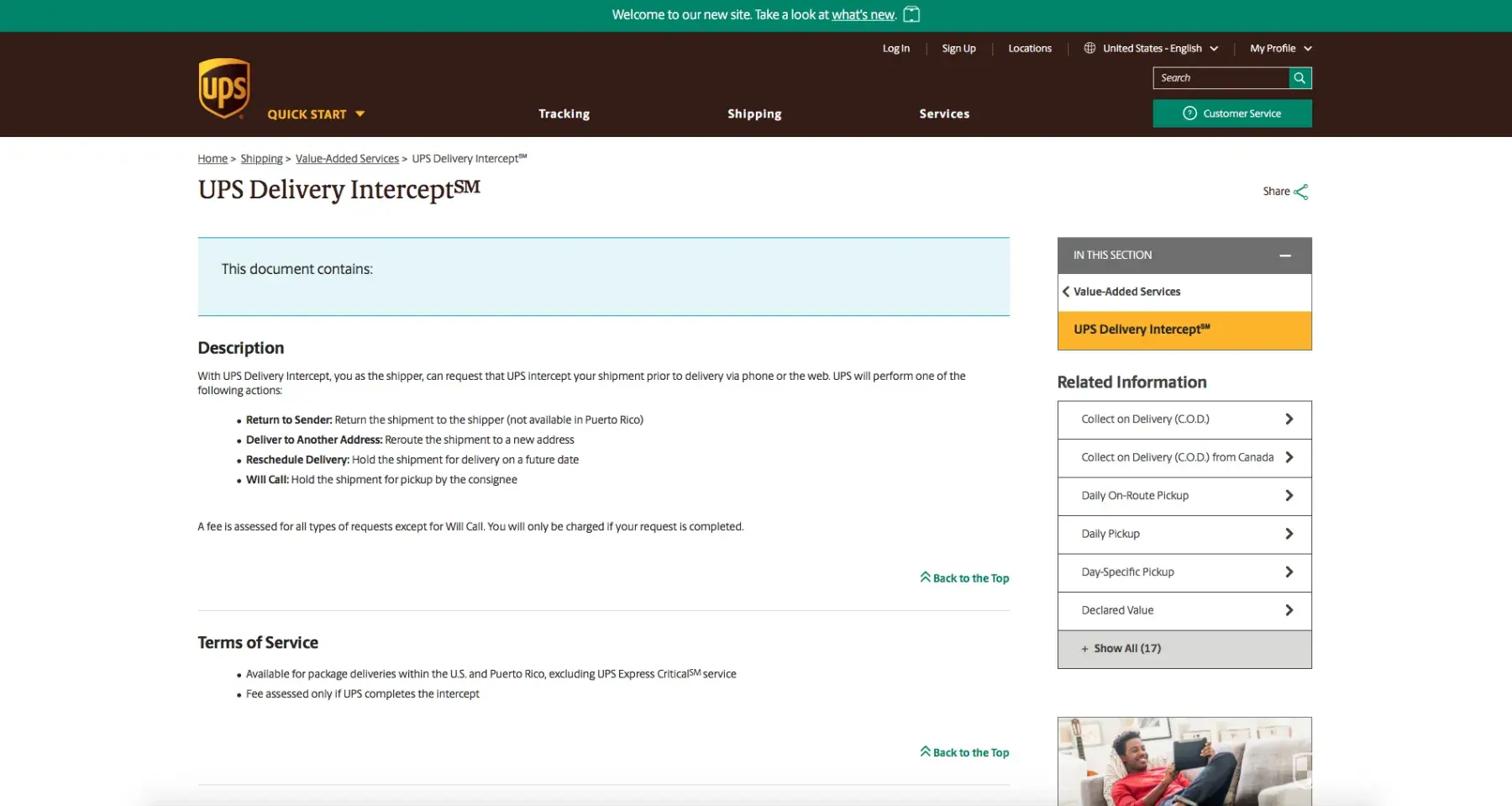Open the Tracking menu
This screenshot has width=1512, height=806.
click(564, 113)
